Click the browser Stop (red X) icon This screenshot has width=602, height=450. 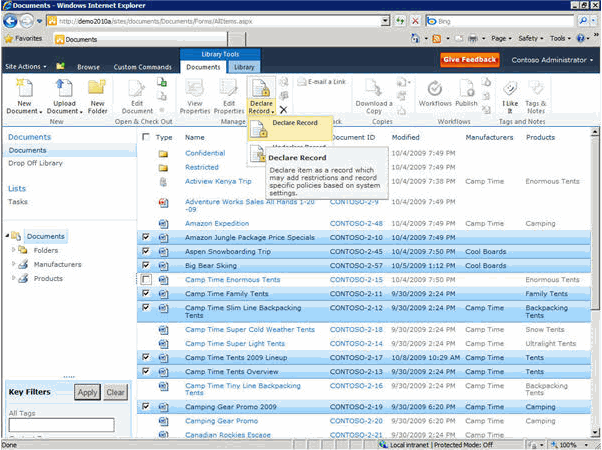pos(415,21)
